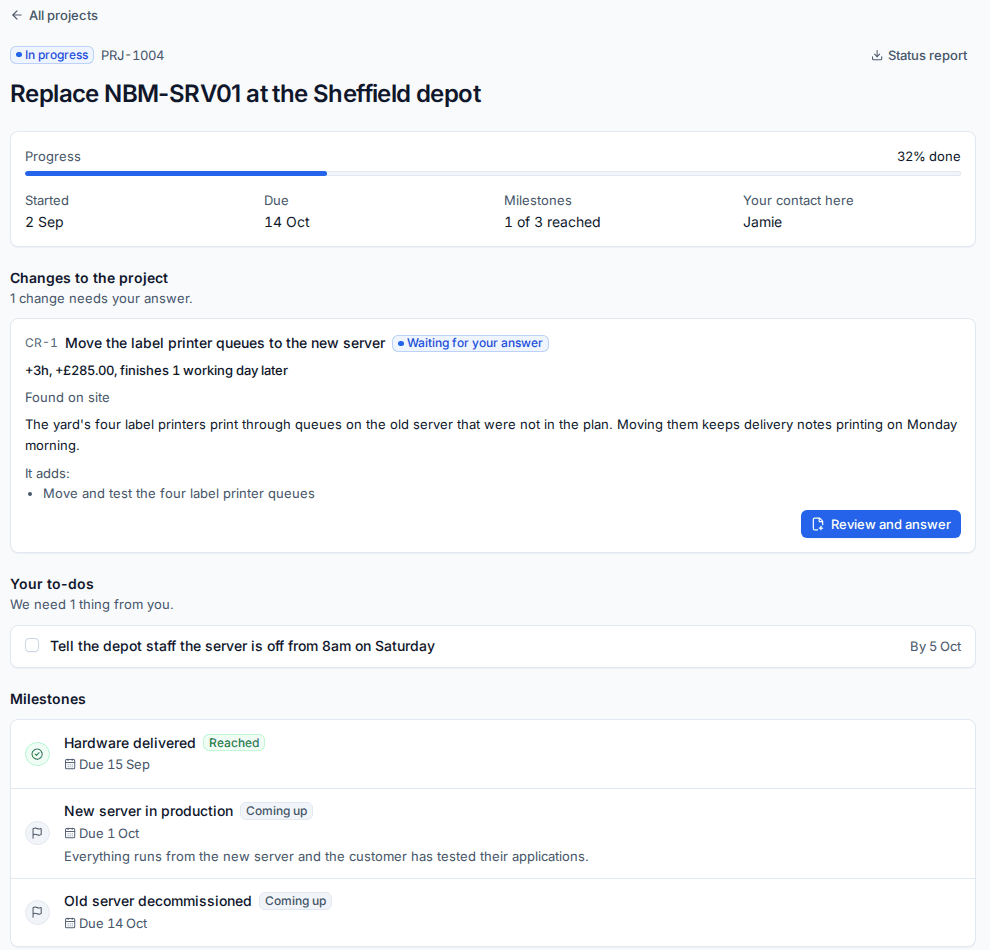Click the In progress status badge
This screenshot has height=950, width=990.
tap(52, 55)
